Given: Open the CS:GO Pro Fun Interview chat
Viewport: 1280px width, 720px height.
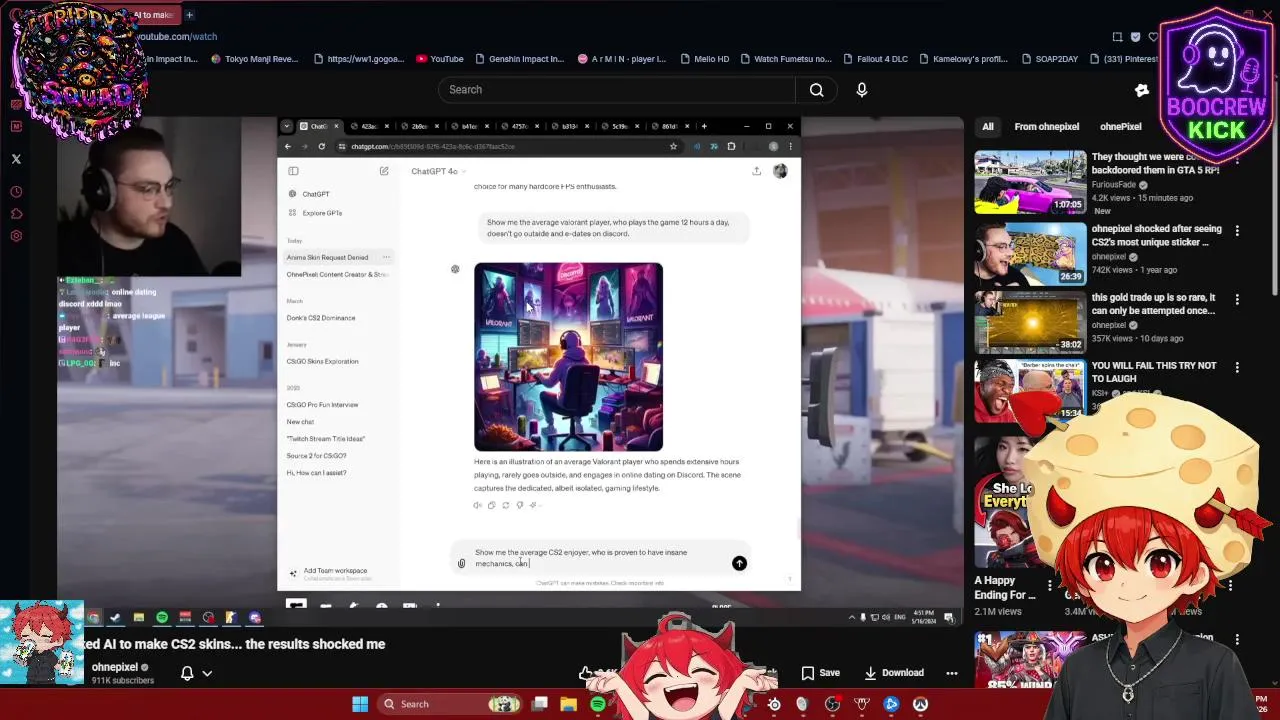Looking at the screenshot, I should (x=322, y=405).
